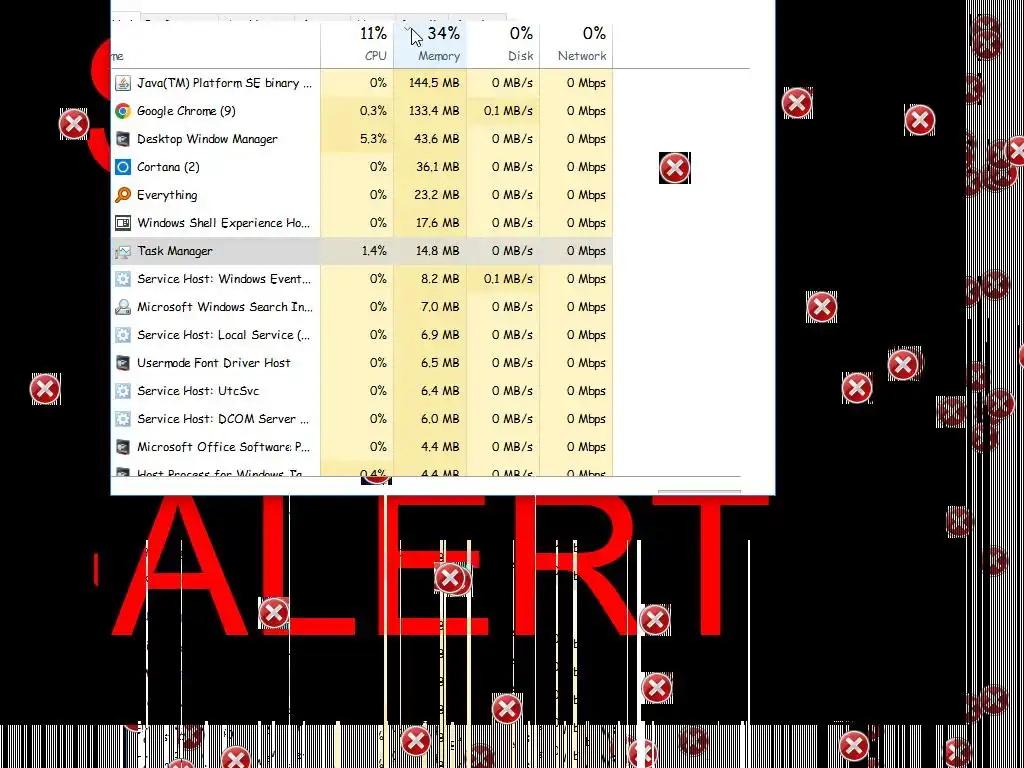
Task: Select the Google Chrome (9) process name
Action: 186,111
